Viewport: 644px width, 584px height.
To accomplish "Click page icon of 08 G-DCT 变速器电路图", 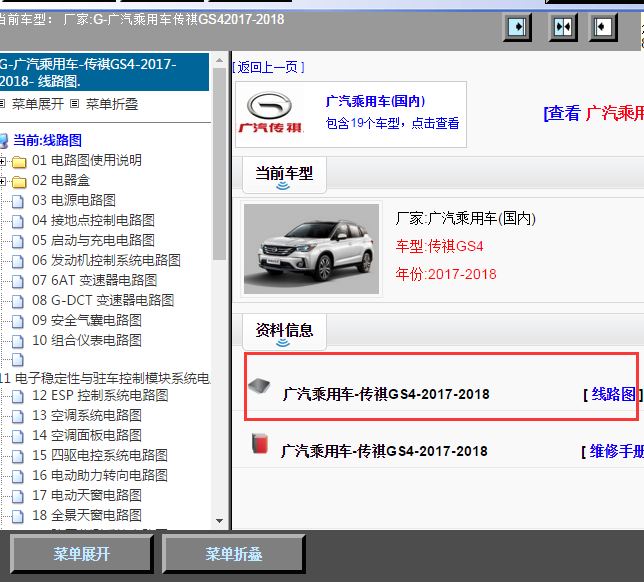I will (x=17, y=301).
